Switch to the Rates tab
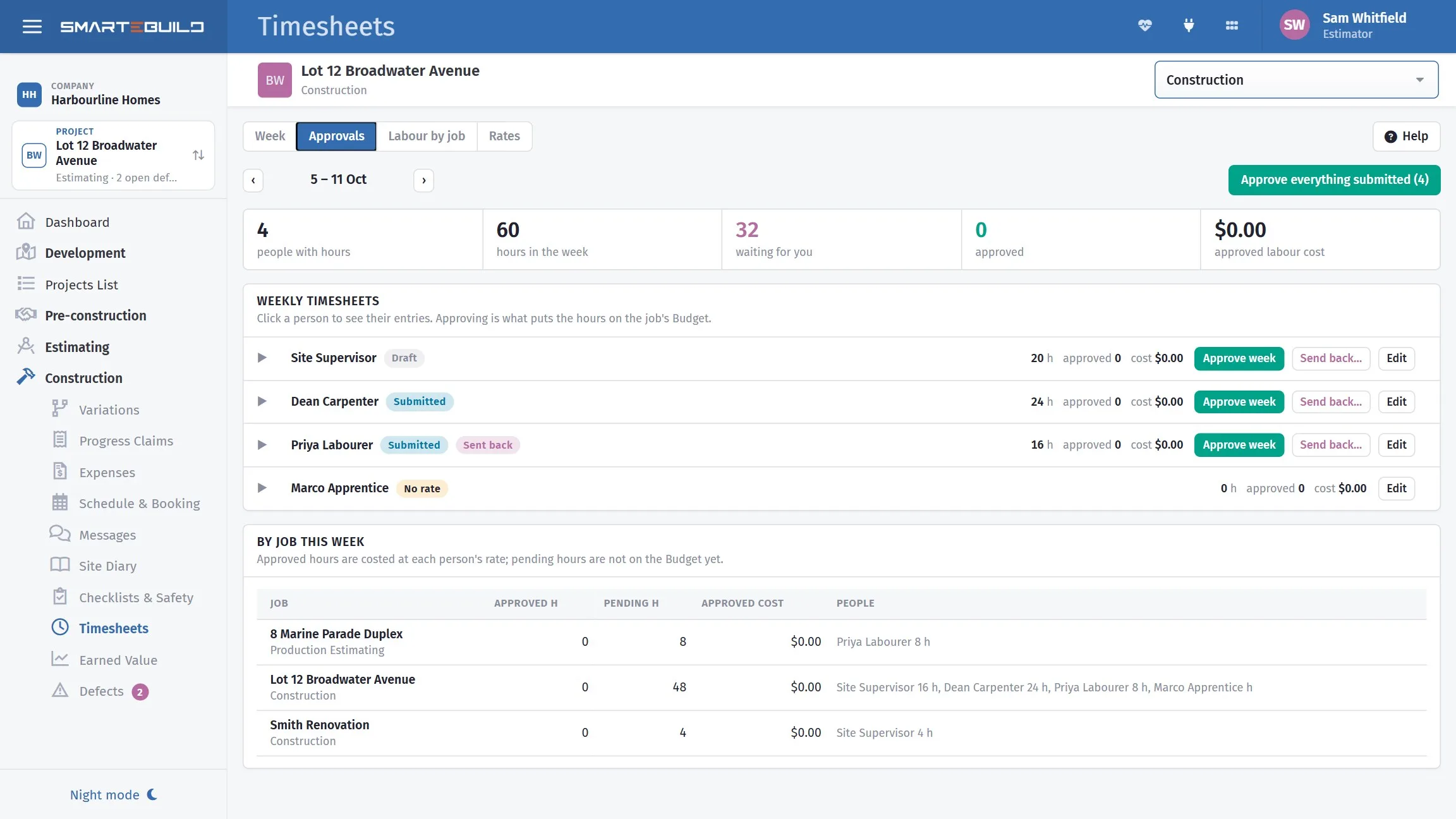 (x=504, y=136)
